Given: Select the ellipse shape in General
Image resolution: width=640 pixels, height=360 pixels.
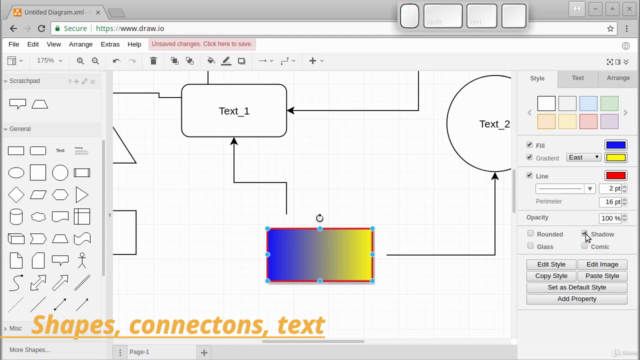Looking at the screenshot, I should pyautogui.click(x=16, y=173).
